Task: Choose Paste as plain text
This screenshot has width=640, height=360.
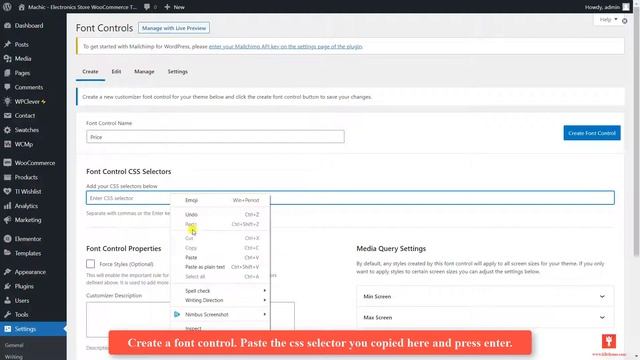Action: click(220, 267)
